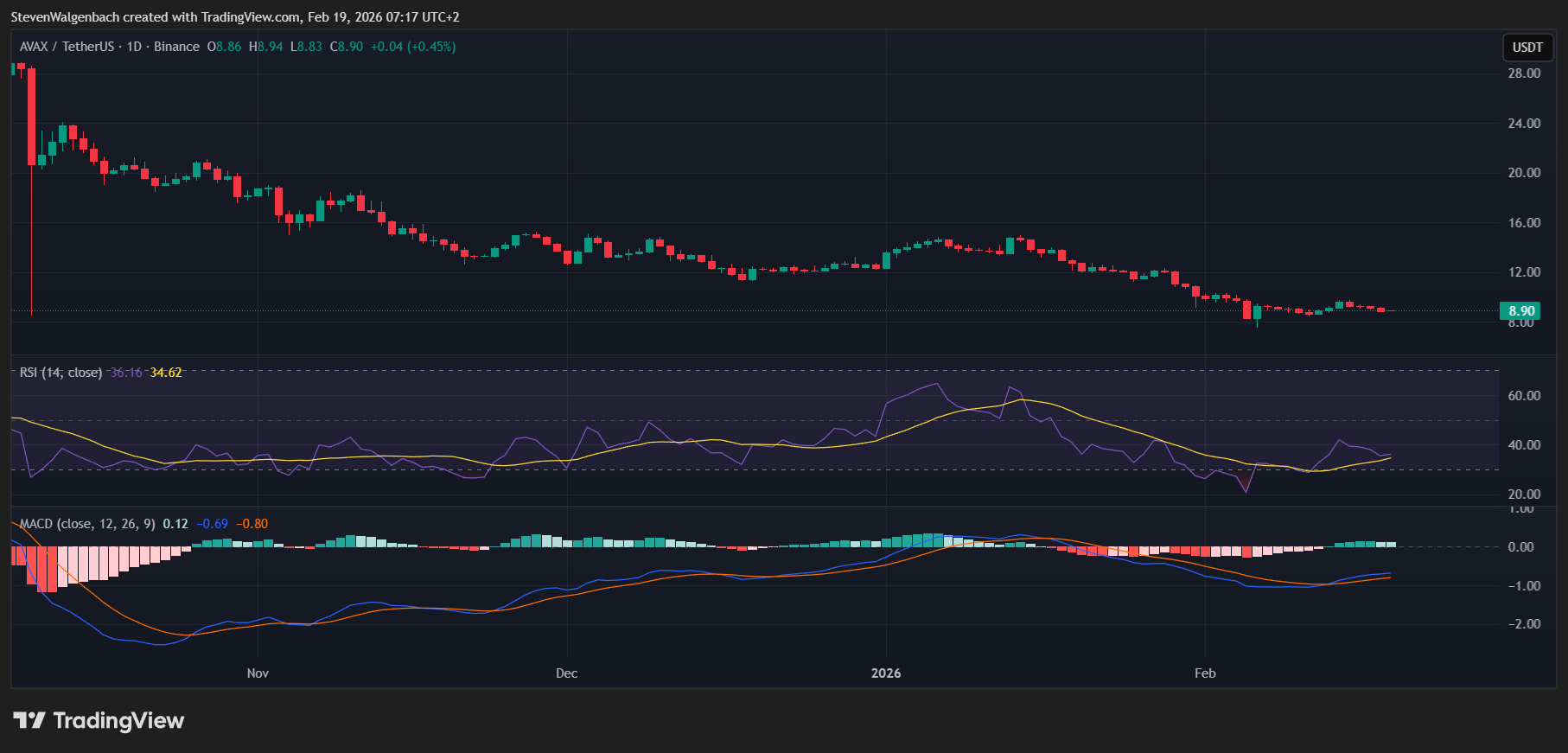1568x753 pixels.
Task: Click the TradingView logo icon
Action: [29, 720]
